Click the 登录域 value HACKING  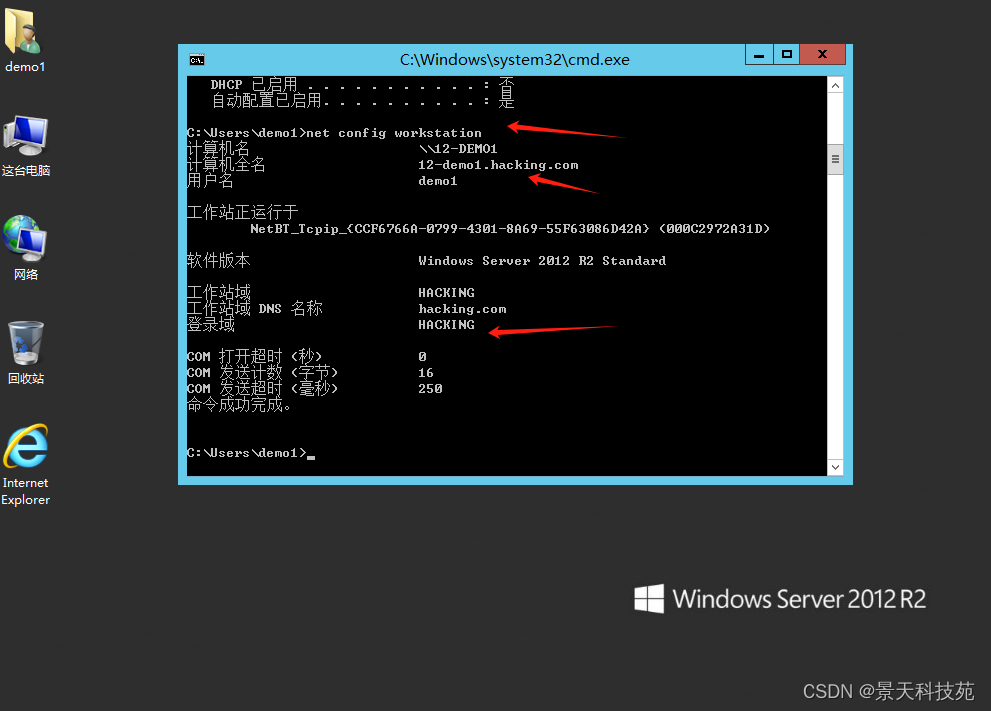tap(446, 325)
